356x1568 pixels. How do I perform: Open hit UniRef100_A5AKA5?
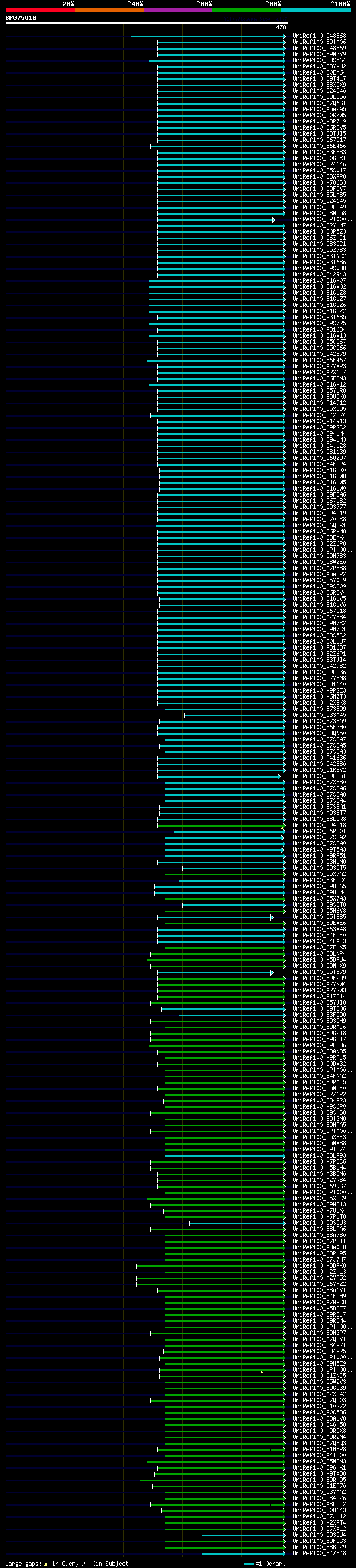point(319,109)
